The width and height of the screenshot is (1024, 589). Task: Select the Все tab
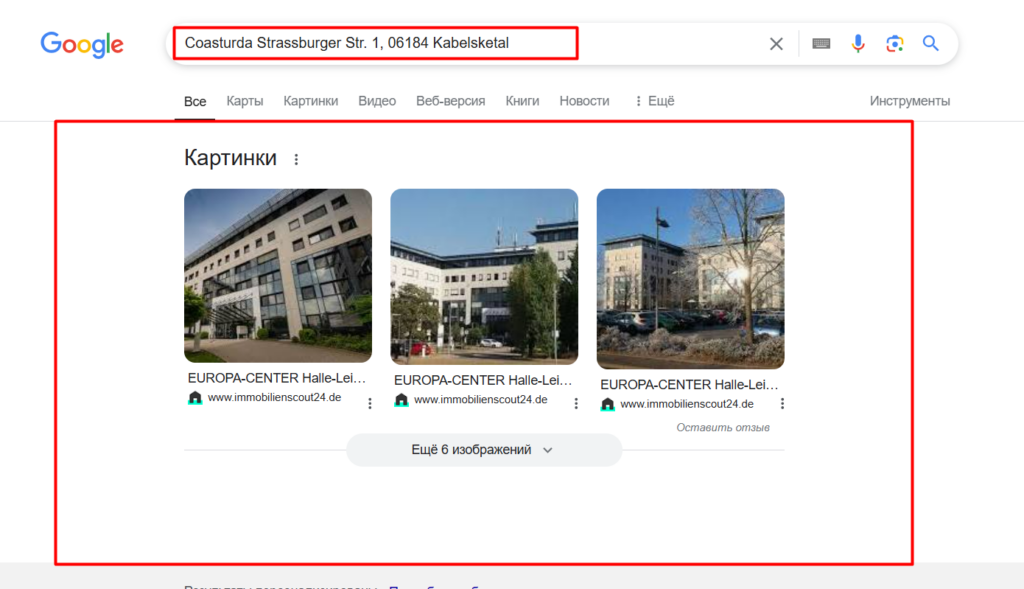pos(195,101)
